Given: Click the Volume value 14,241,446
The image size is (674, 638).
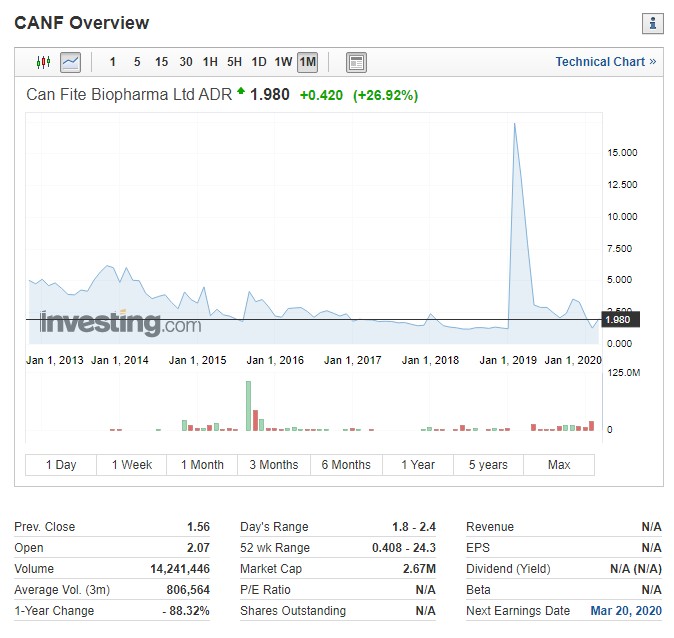Looking at the screenshot, I should point(180,569).
